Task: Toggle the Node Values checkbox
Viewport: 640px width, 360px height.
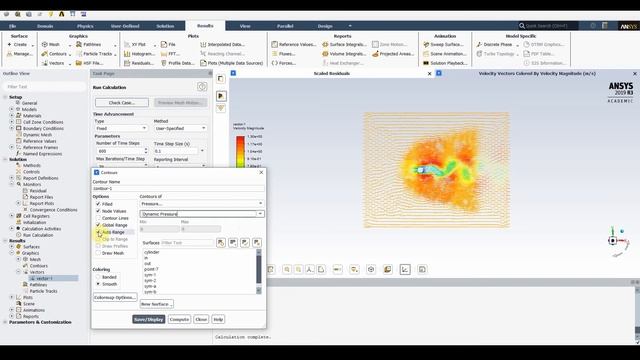Action: click(98, 211)
